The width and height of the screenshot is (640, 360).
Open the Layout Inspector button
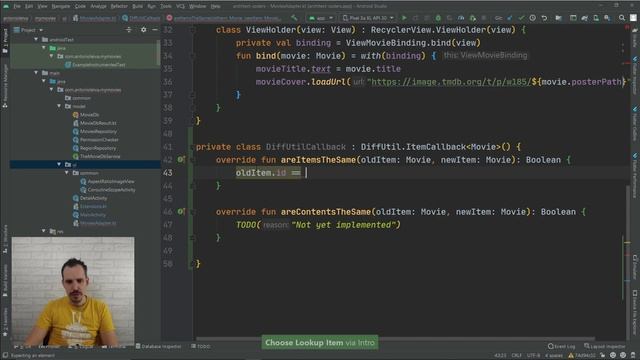[x=605, y=346]
